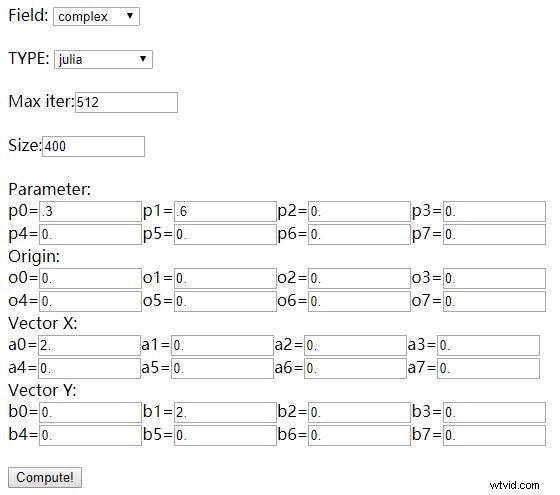Focus the a5 Vector X input
The height and width of the screenshot is (495, 560).
click(x=222, y=368)
